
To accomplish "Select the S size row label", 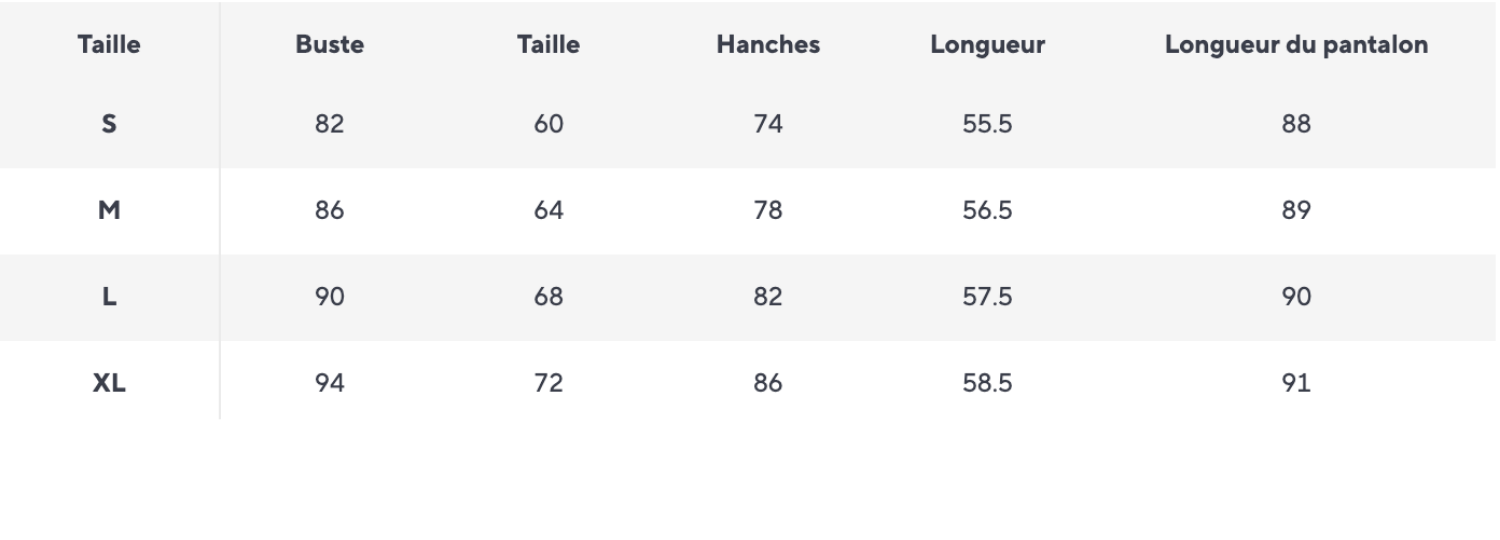I will [x=109, y=124].
